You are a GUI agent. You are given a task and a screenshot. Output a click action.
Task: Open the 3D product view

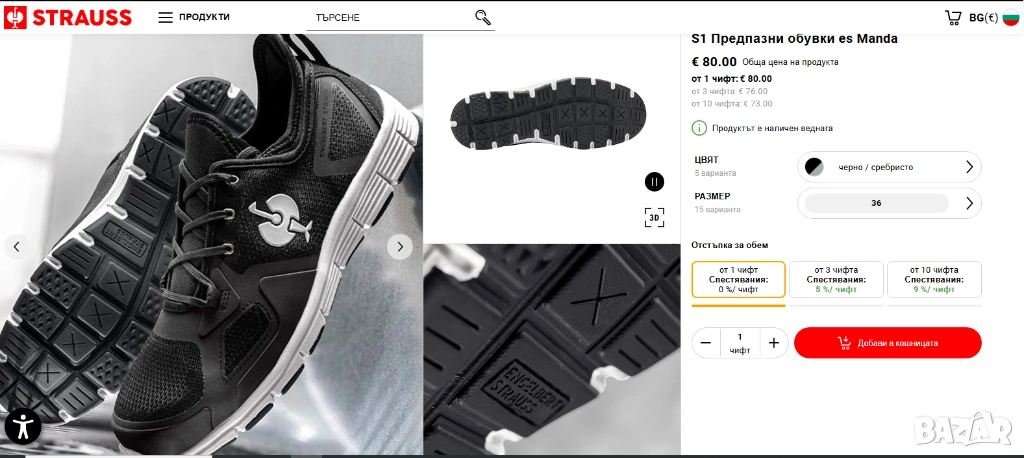click(654, 217)
